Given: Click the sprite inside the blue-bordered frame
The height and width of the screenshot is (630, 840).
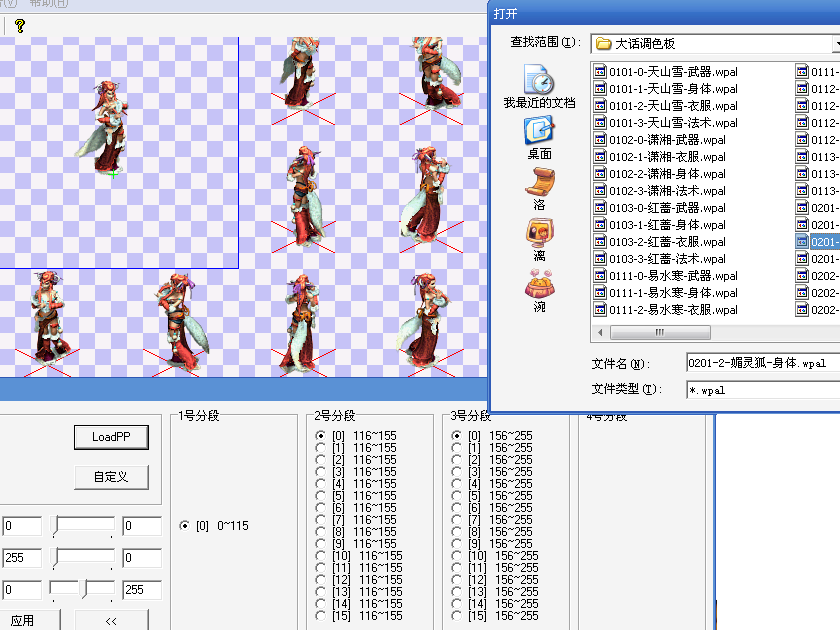Looking at the screenshot, I should point(104,126).
